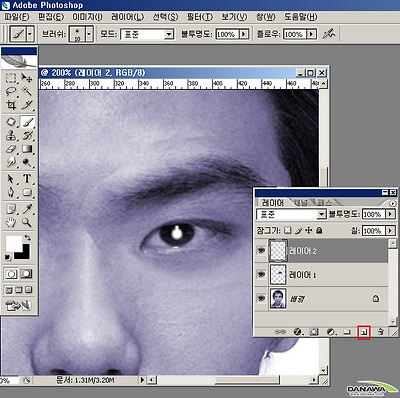
Task: Select the Crop tool
Action: coord(11,105)
